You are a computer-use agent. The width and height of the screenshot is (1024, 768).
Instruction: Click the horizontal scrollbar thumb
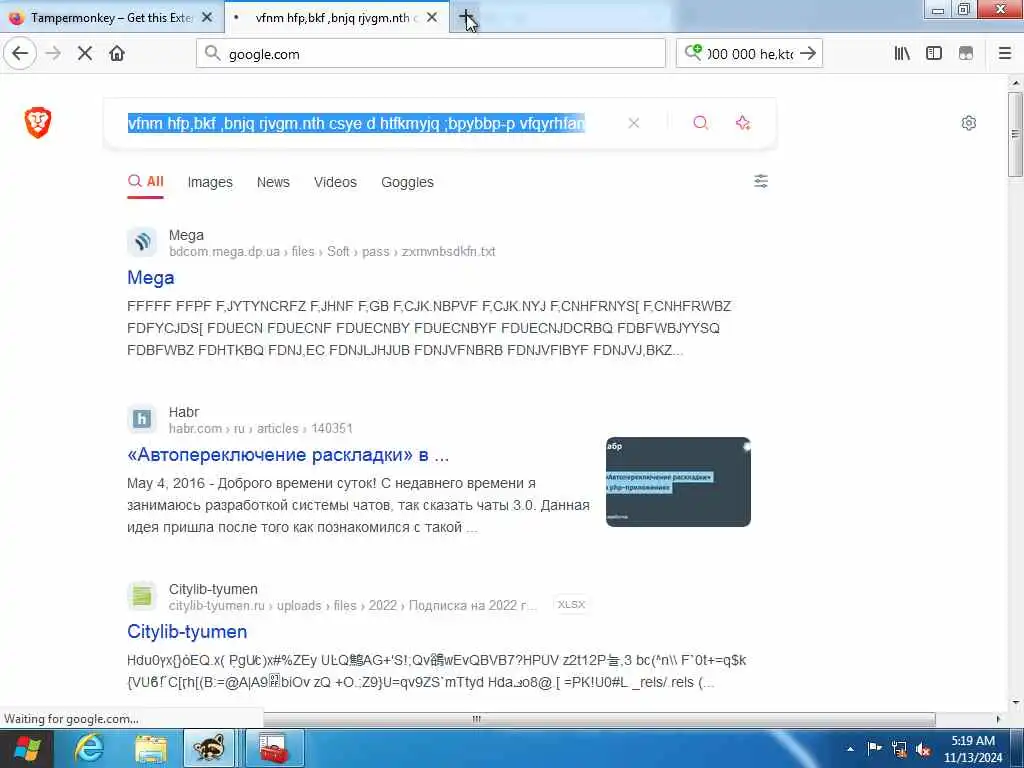click(x=600, y=719)
